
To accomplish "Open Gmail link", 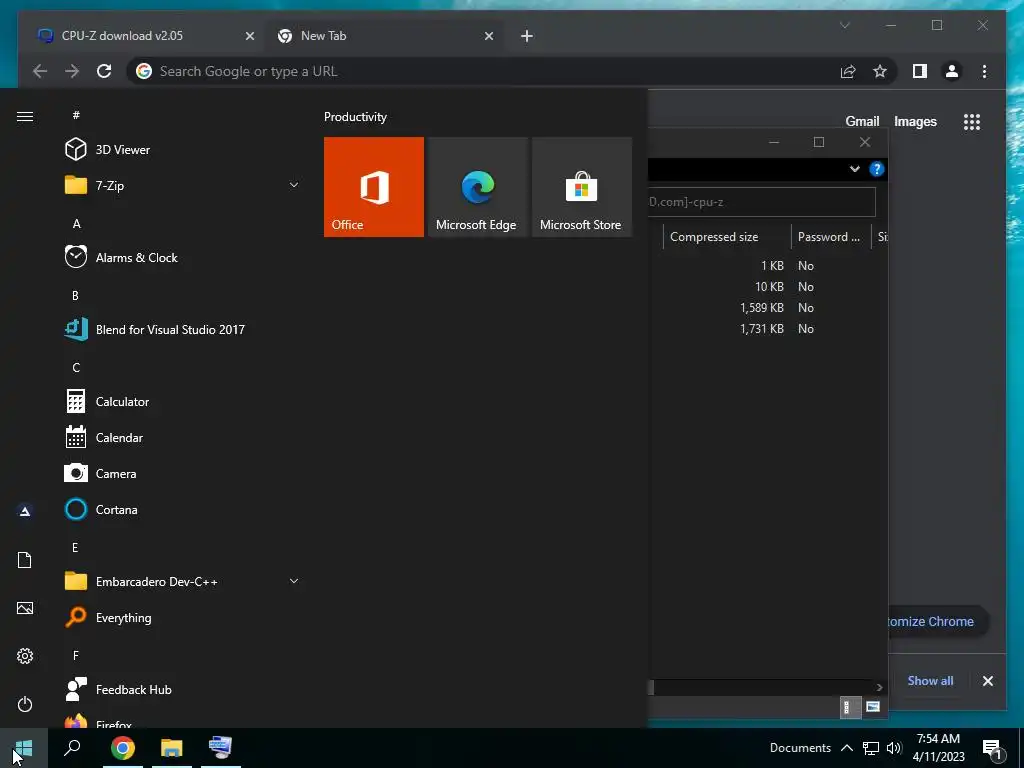I will pyautogui.click(x=862, y=121).
